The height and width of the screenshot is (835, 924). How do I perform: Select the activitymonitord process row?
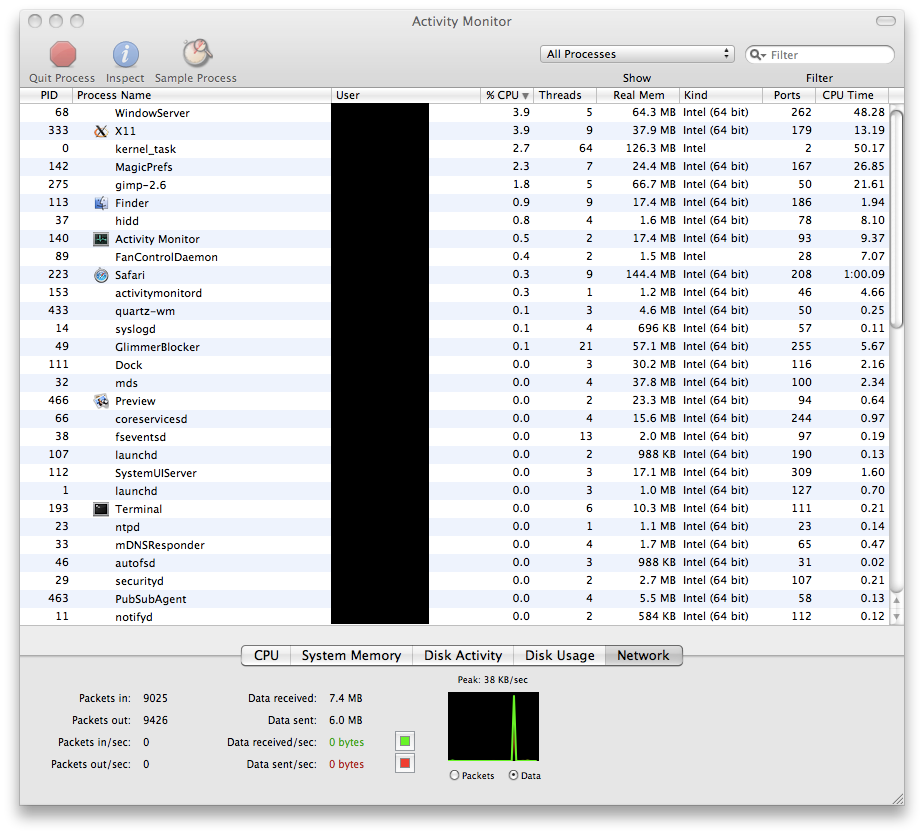coord(454,292)
